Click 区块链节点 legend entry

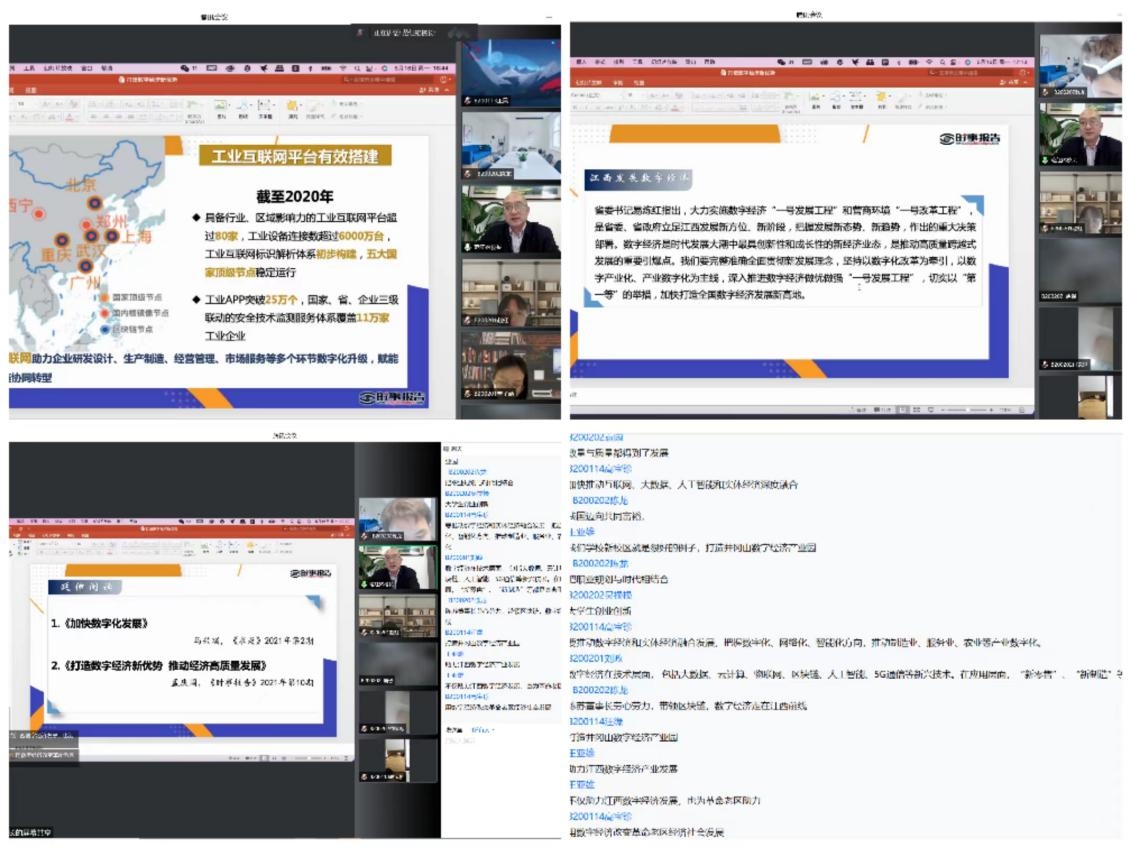[126, 329]
